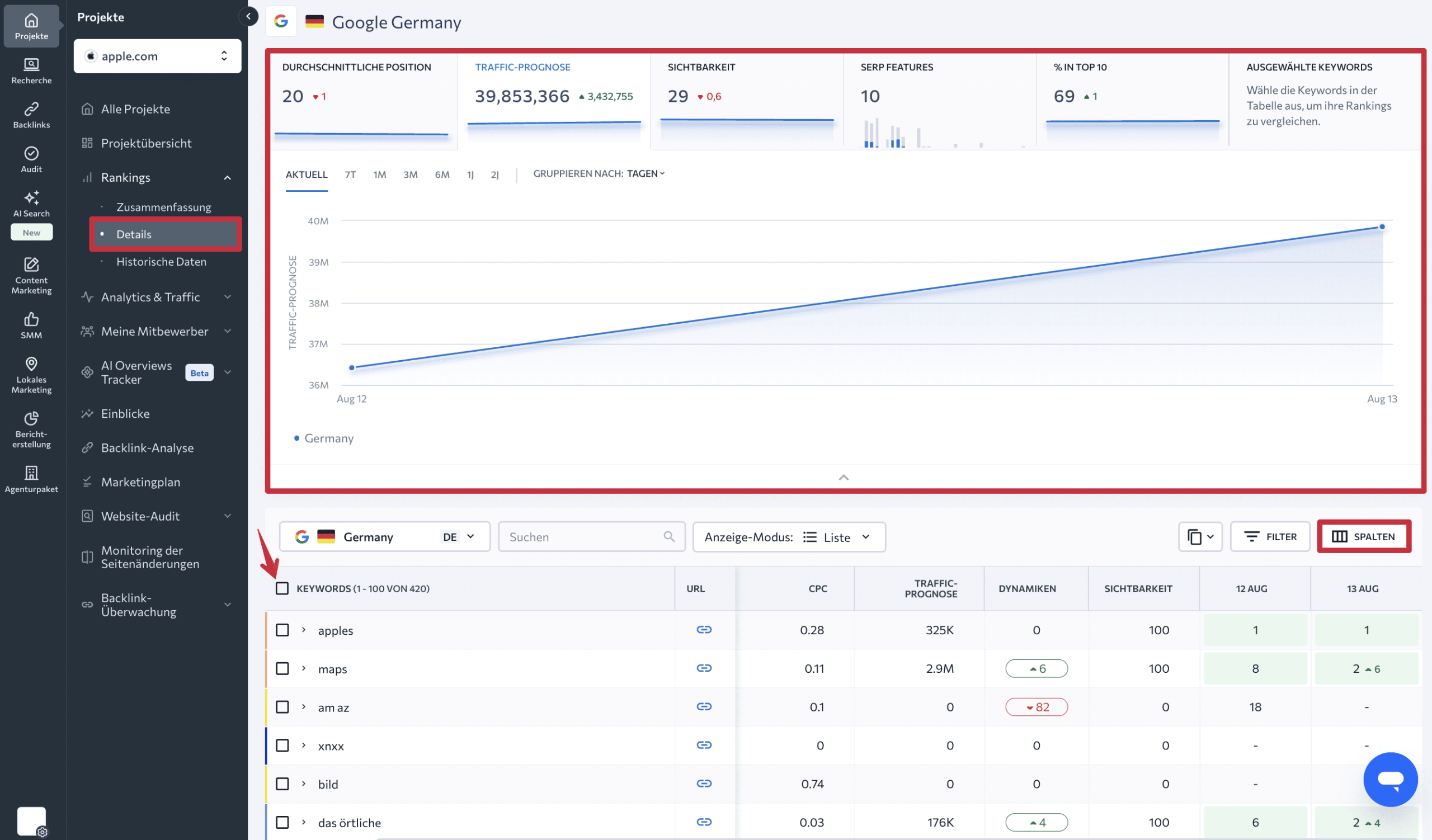Image resolution: width=1432 pixels, height=840 pixels.
Task: Tick the checkbox for am az keyword
Action: [282, 707]
